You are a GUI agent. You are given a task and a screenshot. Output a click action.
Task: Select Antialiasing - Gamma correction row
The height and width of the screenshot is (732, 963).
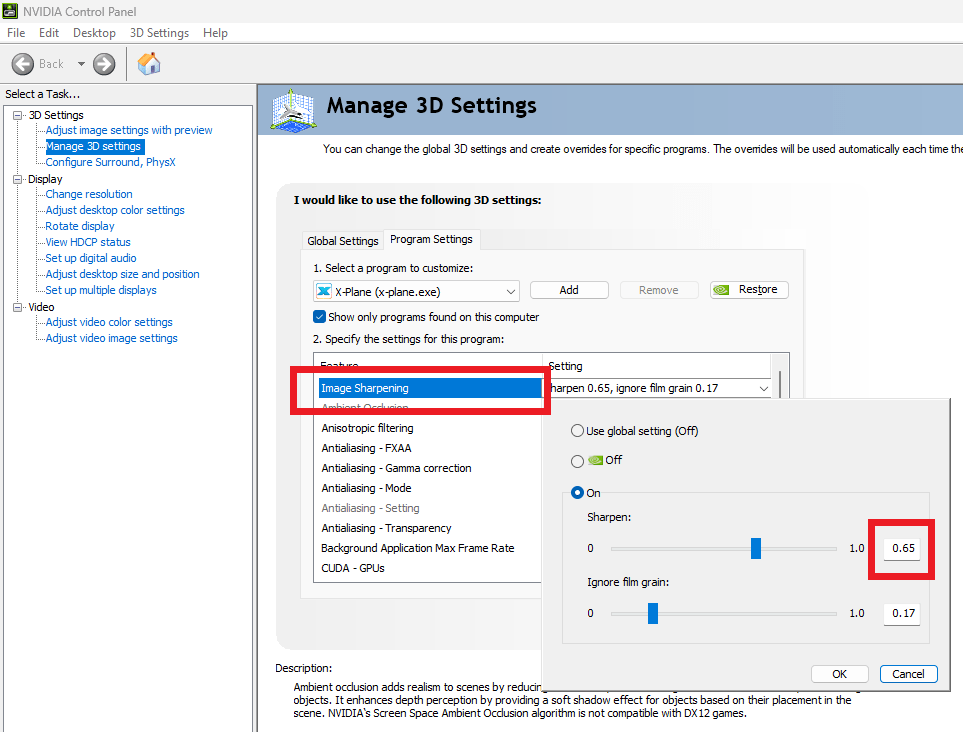(x=429, y=468)
